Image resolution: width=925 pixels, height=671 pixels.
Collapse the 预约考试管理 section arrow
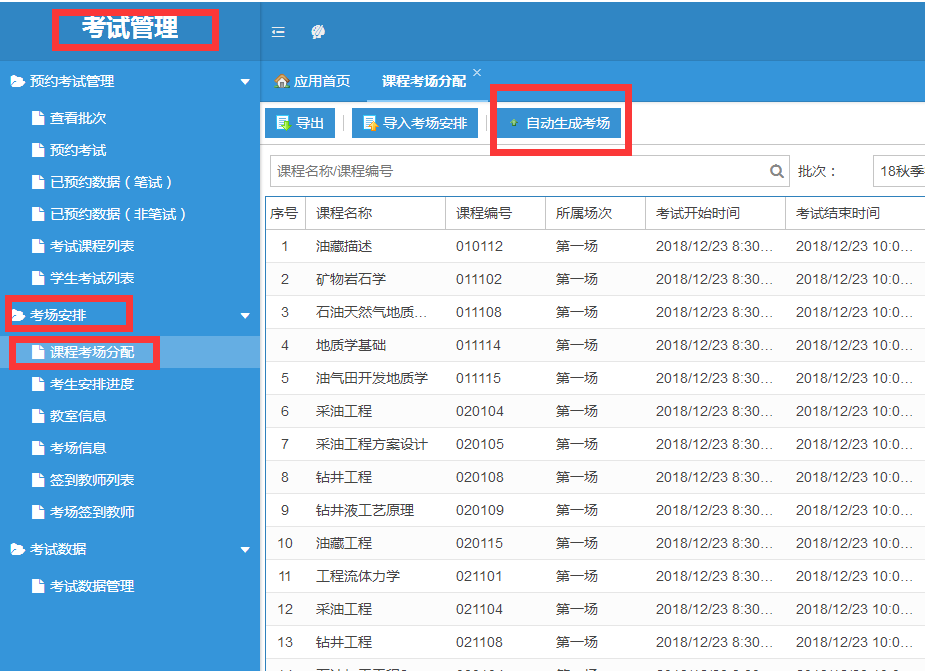(x=245, y=82)
